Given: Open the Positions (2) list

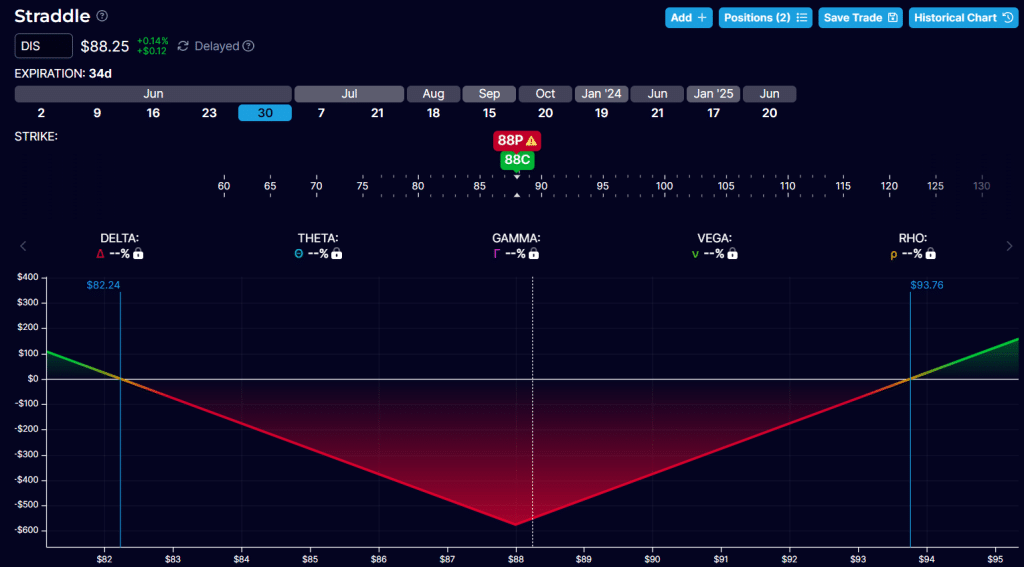Looking at the screenshot, I should coord(766,18).
